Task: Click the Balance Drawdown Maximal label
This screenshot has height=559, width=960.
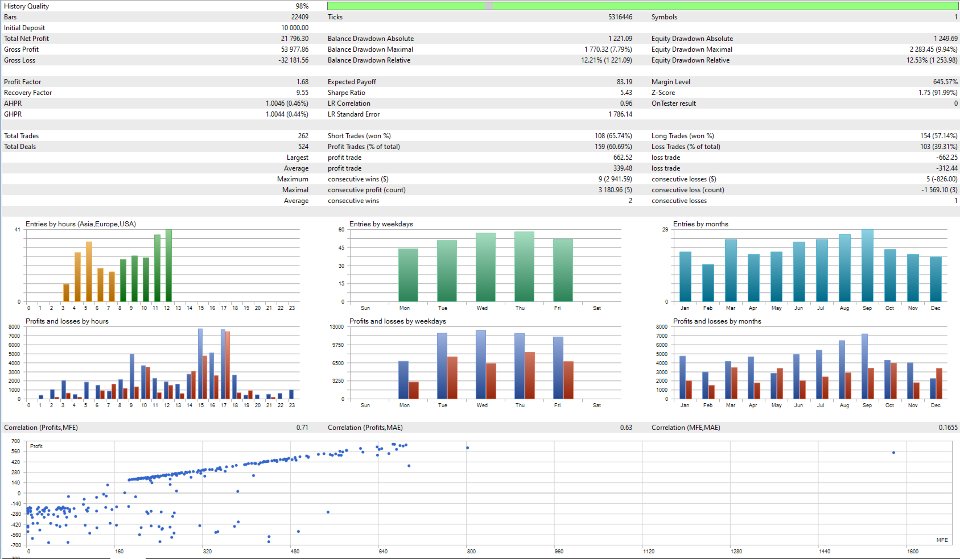Action: [370, 50]
